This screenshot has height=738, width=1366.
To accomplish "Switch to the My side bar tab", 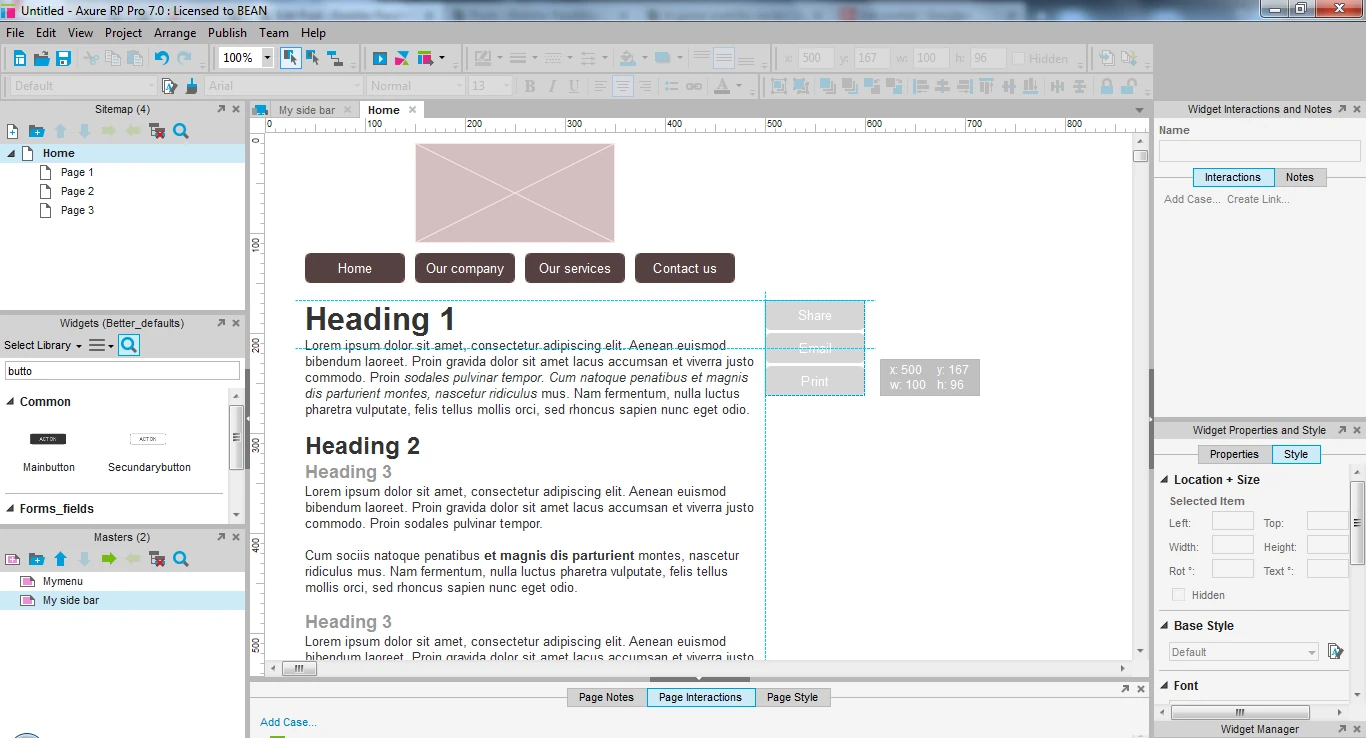I will pos(307,110).
